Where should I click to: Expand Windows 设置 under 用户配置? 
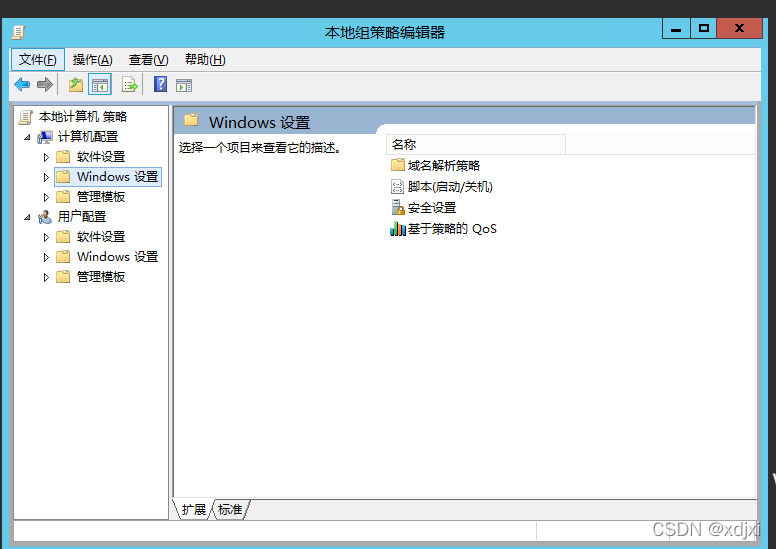point(46,257)
